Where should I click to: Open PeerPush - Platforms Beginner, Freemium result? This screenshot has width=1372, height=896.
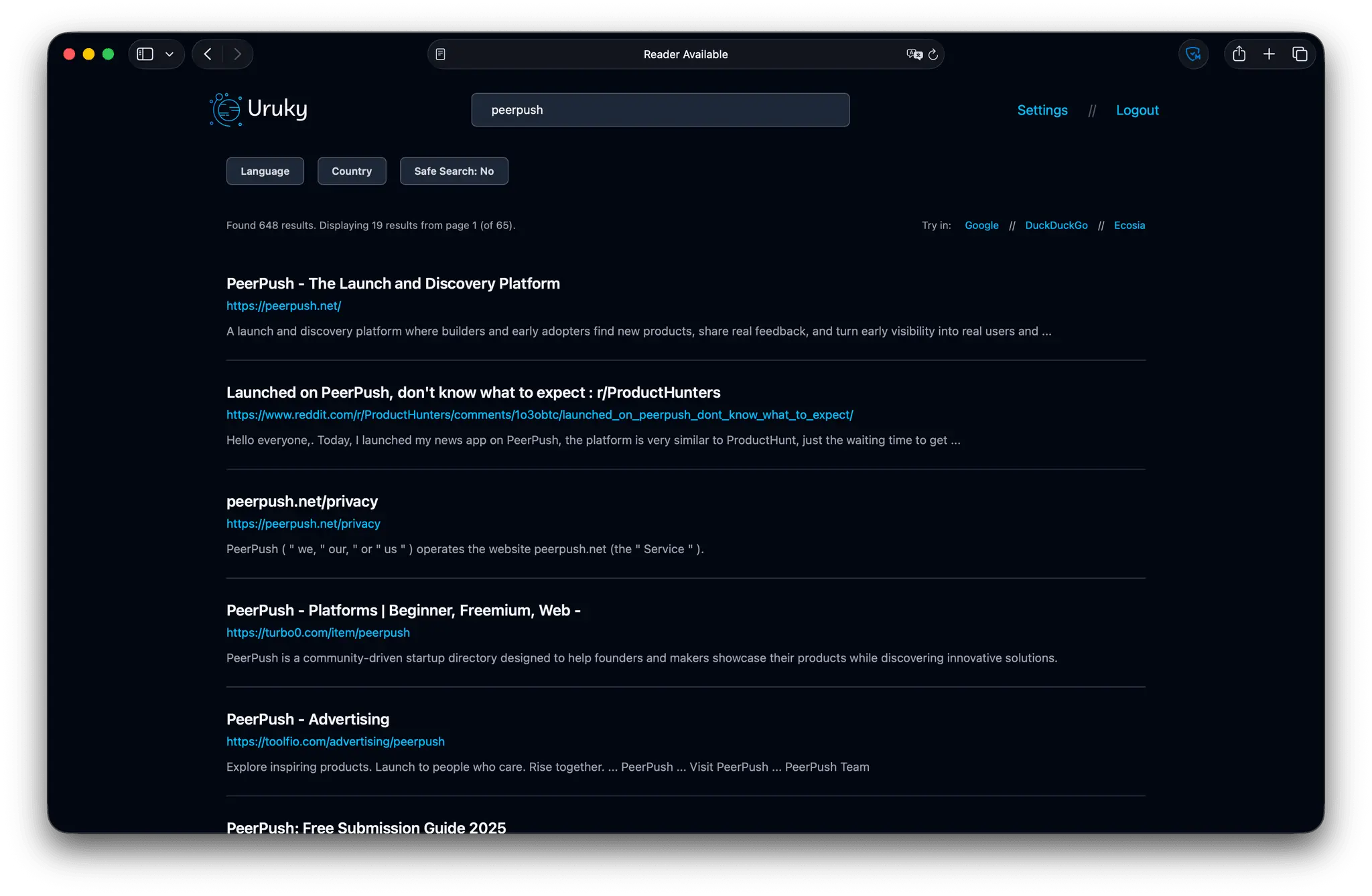point(403,610)
